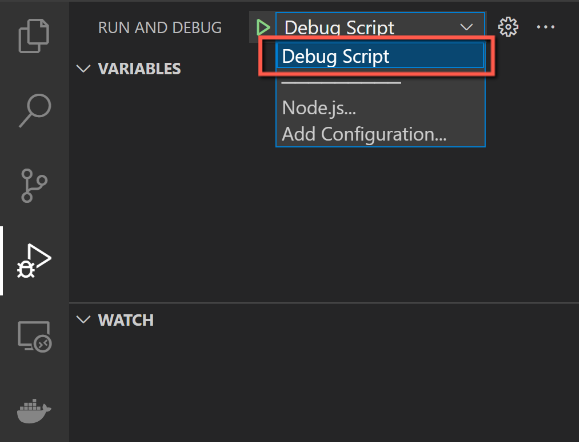Open the Search magnifier icon

(35, 110)
